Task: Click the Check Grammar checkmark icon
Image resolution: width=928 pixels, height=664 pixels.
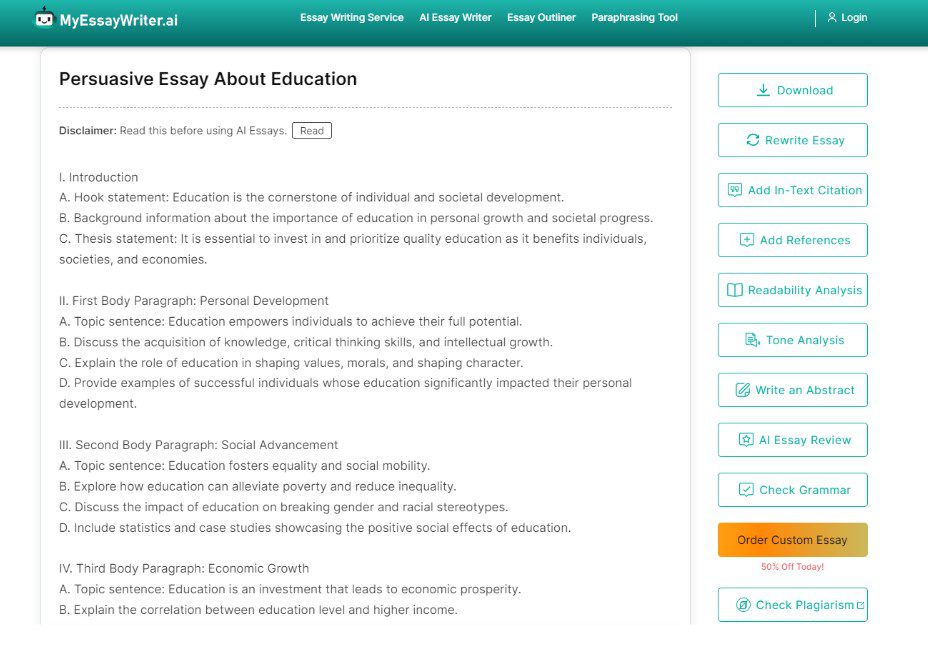Action: pos(746,490)
